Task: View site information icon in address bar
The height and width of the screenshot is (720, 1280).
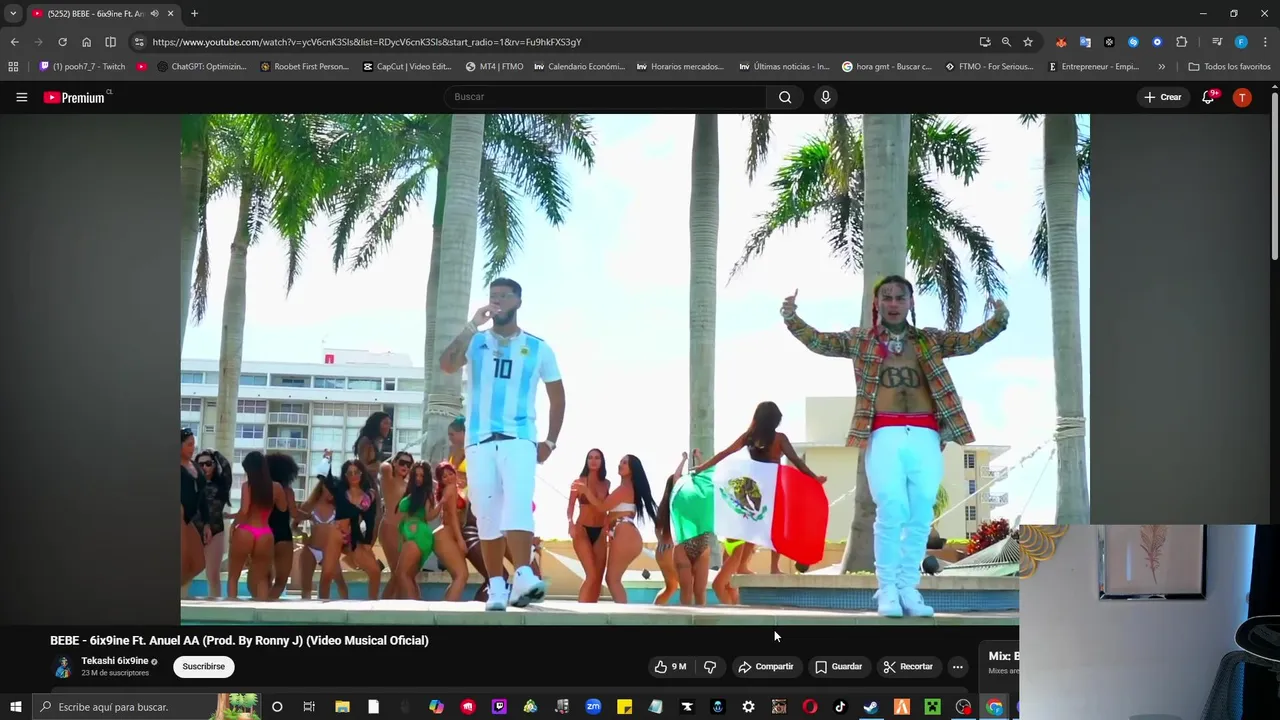Action: point(139,42)
